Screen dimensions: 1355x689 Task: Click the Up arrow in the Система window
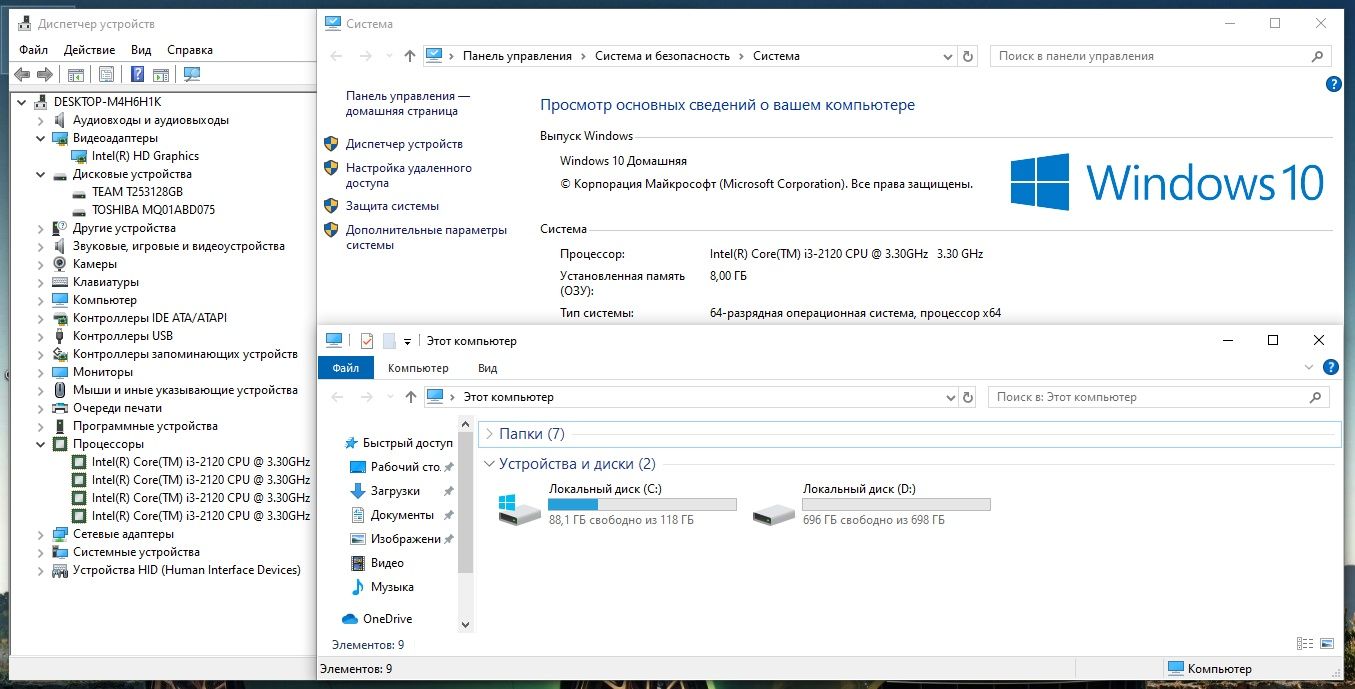point(410,56)
